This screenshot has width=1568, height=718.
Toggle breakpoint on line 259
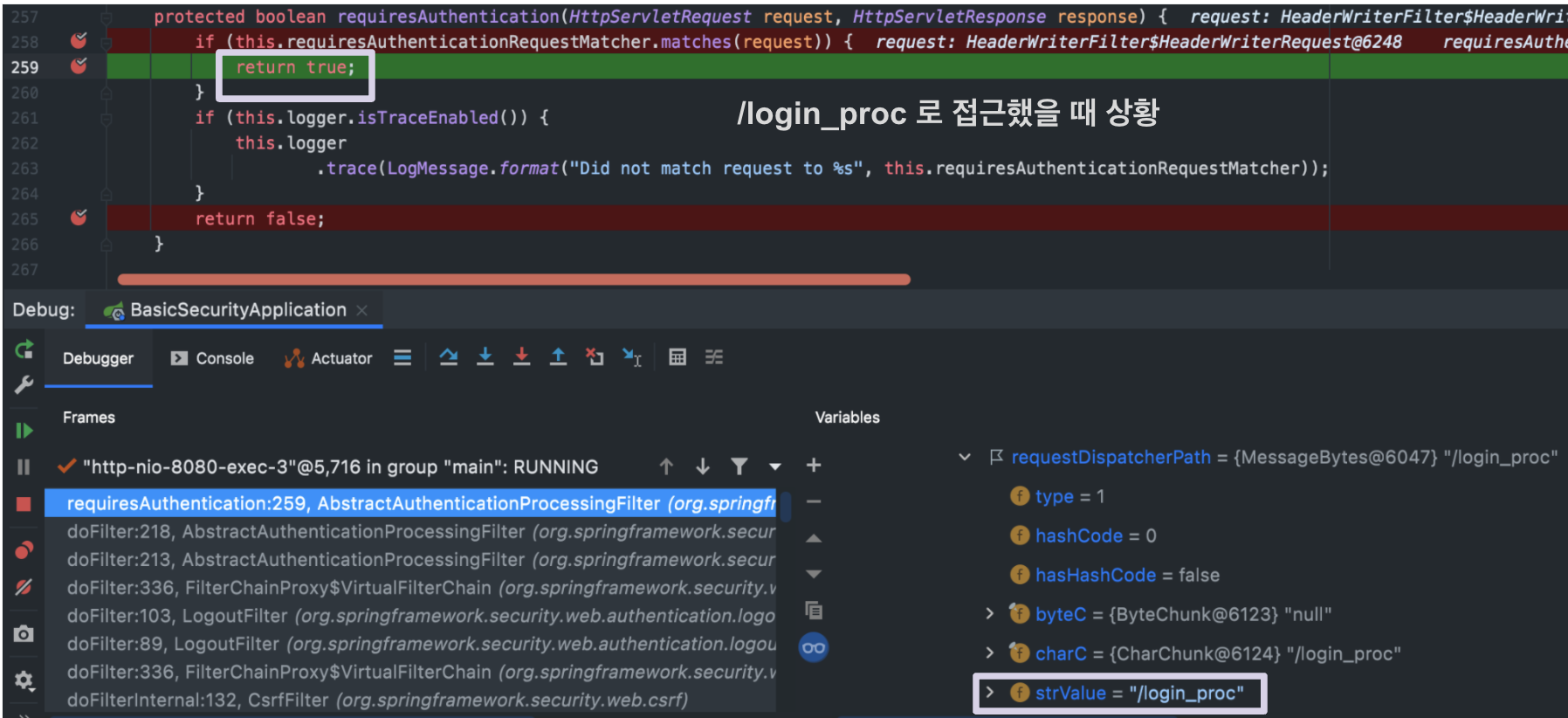[79, 66]
